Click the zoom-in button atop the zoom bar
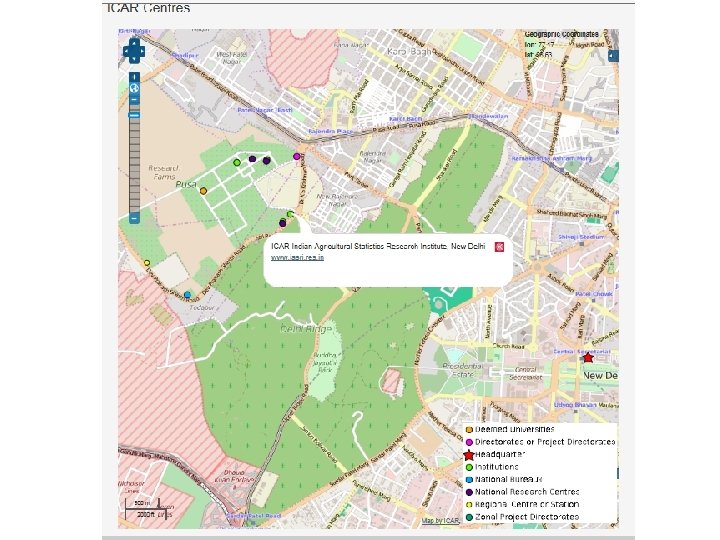The image size is (720, 540). tap(134, 77)
